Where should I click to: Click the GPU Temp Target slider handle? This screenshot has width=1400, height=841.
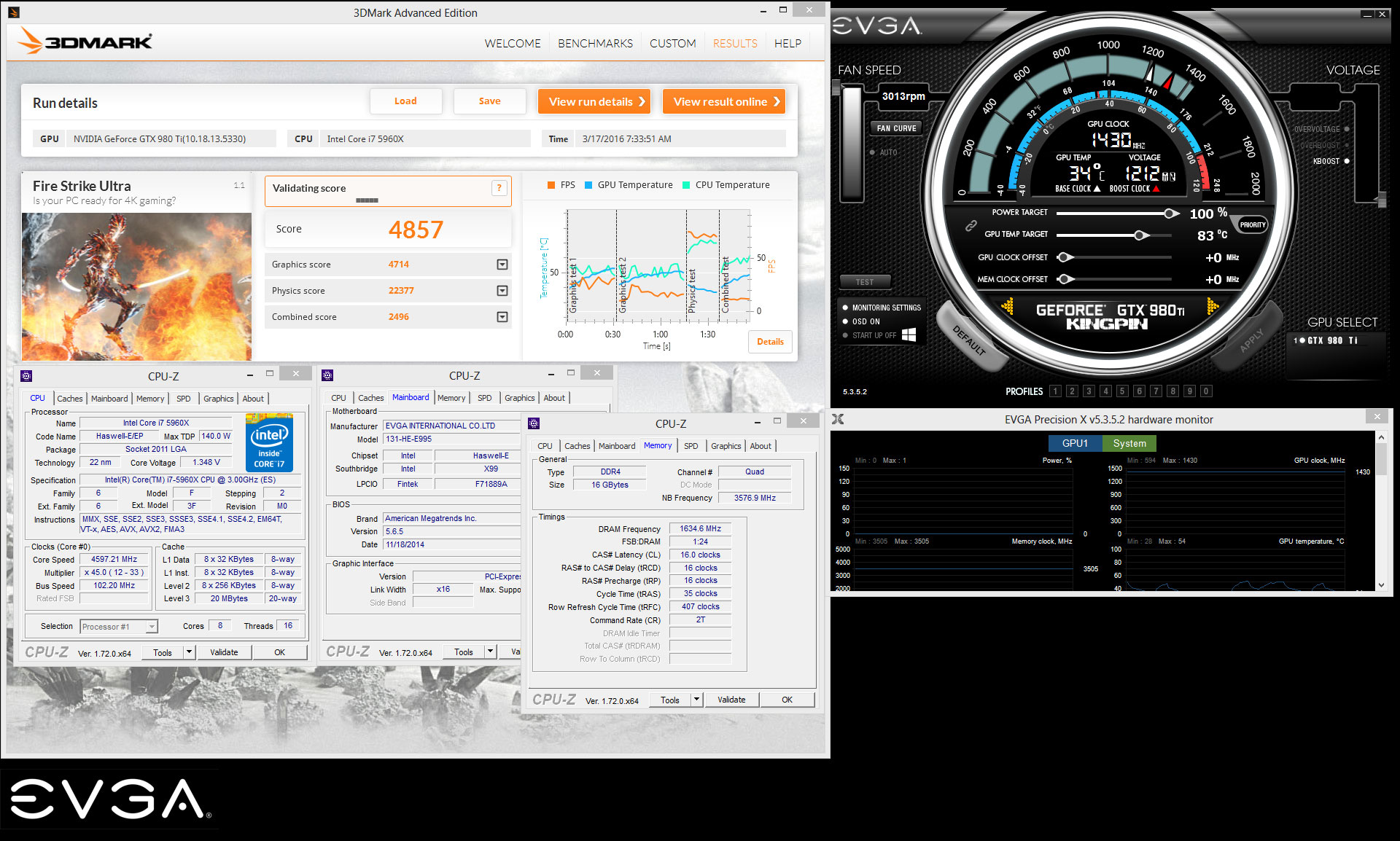click(x=1140, y=235)
